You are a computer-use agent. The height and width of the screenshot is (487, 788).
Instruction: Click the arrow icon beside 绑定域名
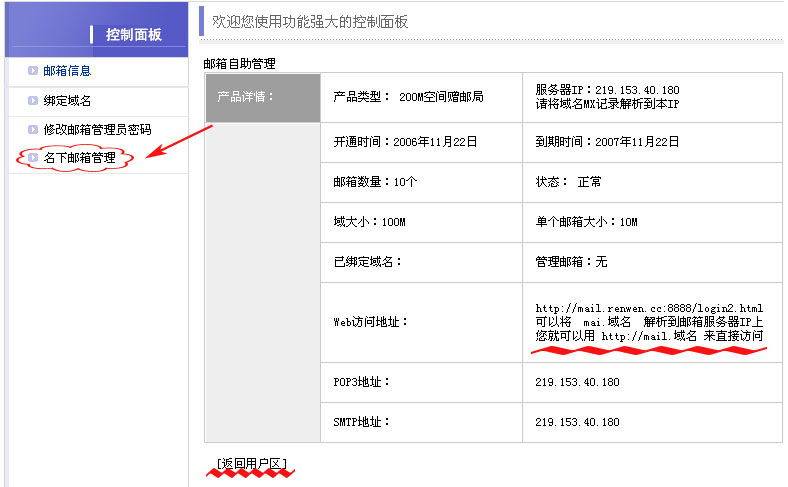(x=33, y=101)
